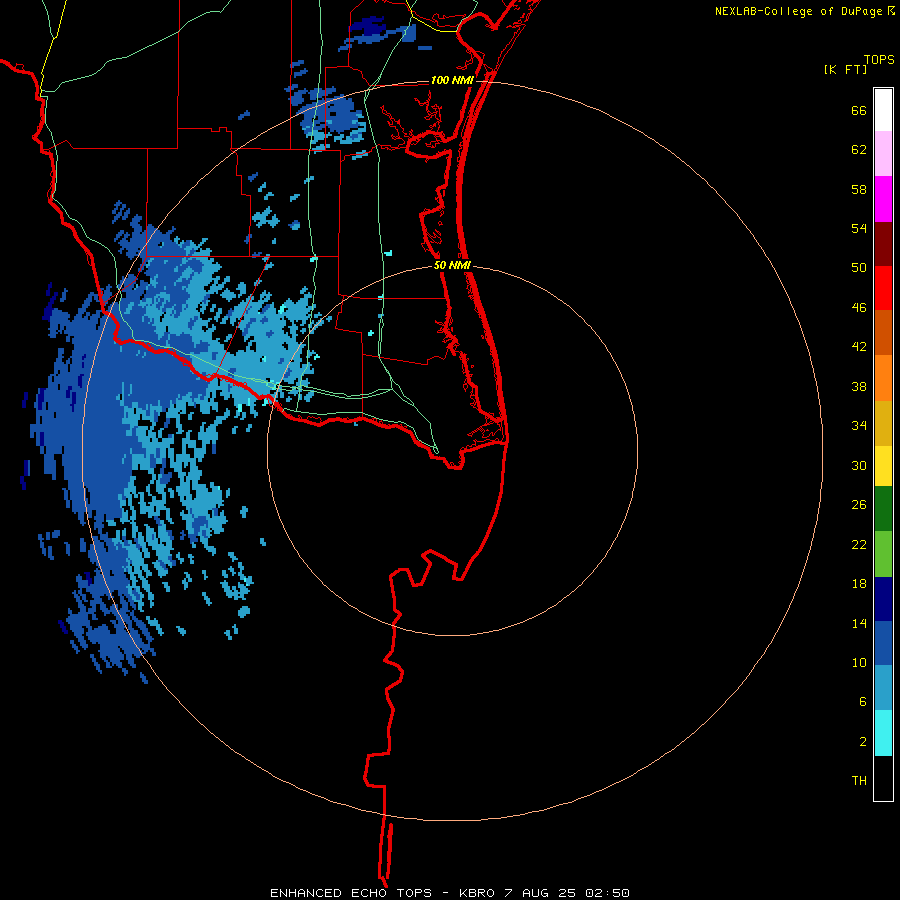Click the legend value 46
Image resolution: width=900 pixels, height=900 pixels.
(859, 308)
